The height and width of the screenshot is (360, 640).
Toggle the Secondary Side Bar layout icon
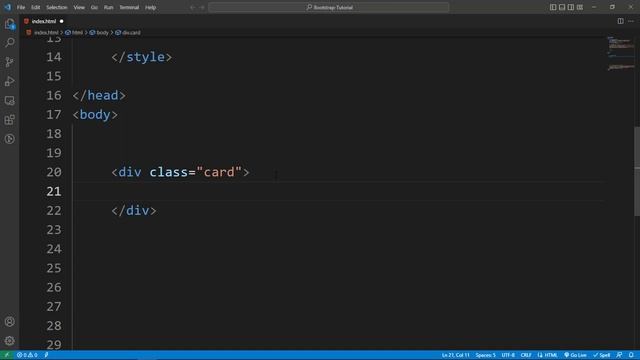coord(571,7)
